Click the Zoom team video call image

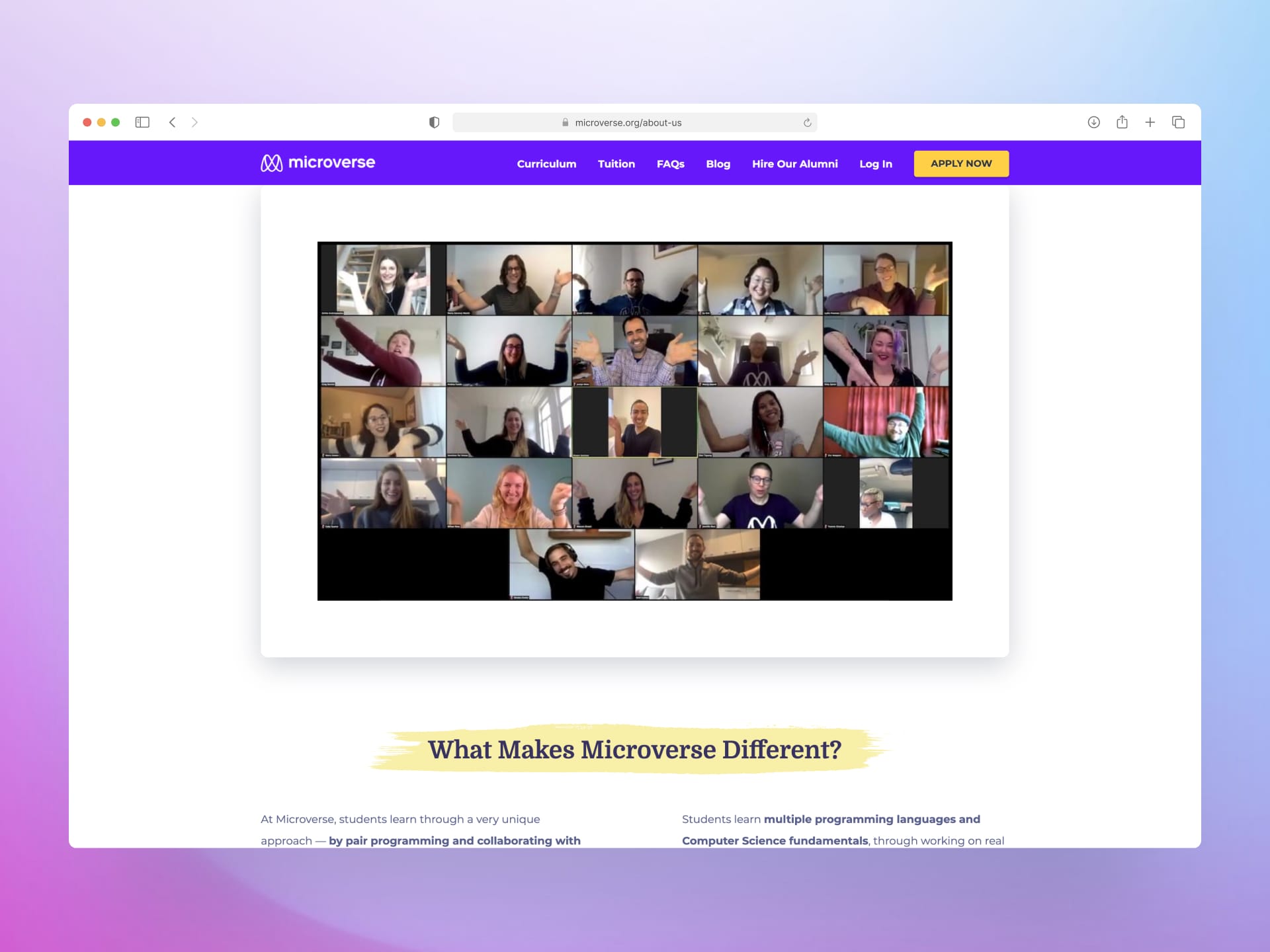click(634, 420)
